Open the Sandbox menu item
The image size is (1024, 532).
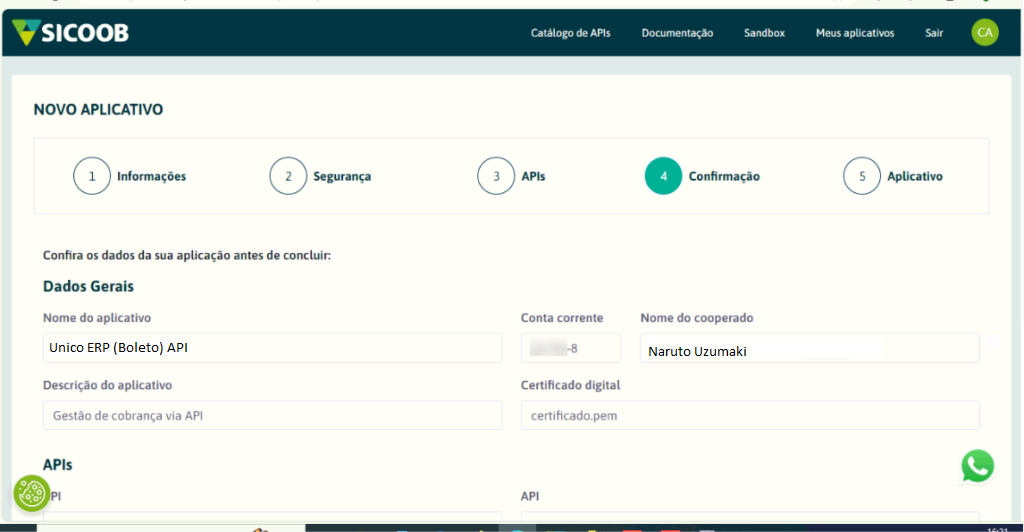point(764,33)
